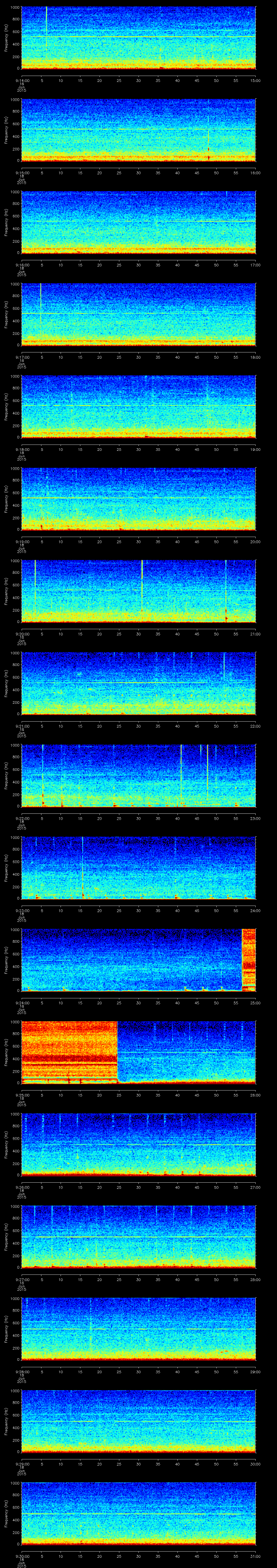Screen dimensions: 277x1568
Task: Click the 21:00 end time label
Action: coord(256,634)
